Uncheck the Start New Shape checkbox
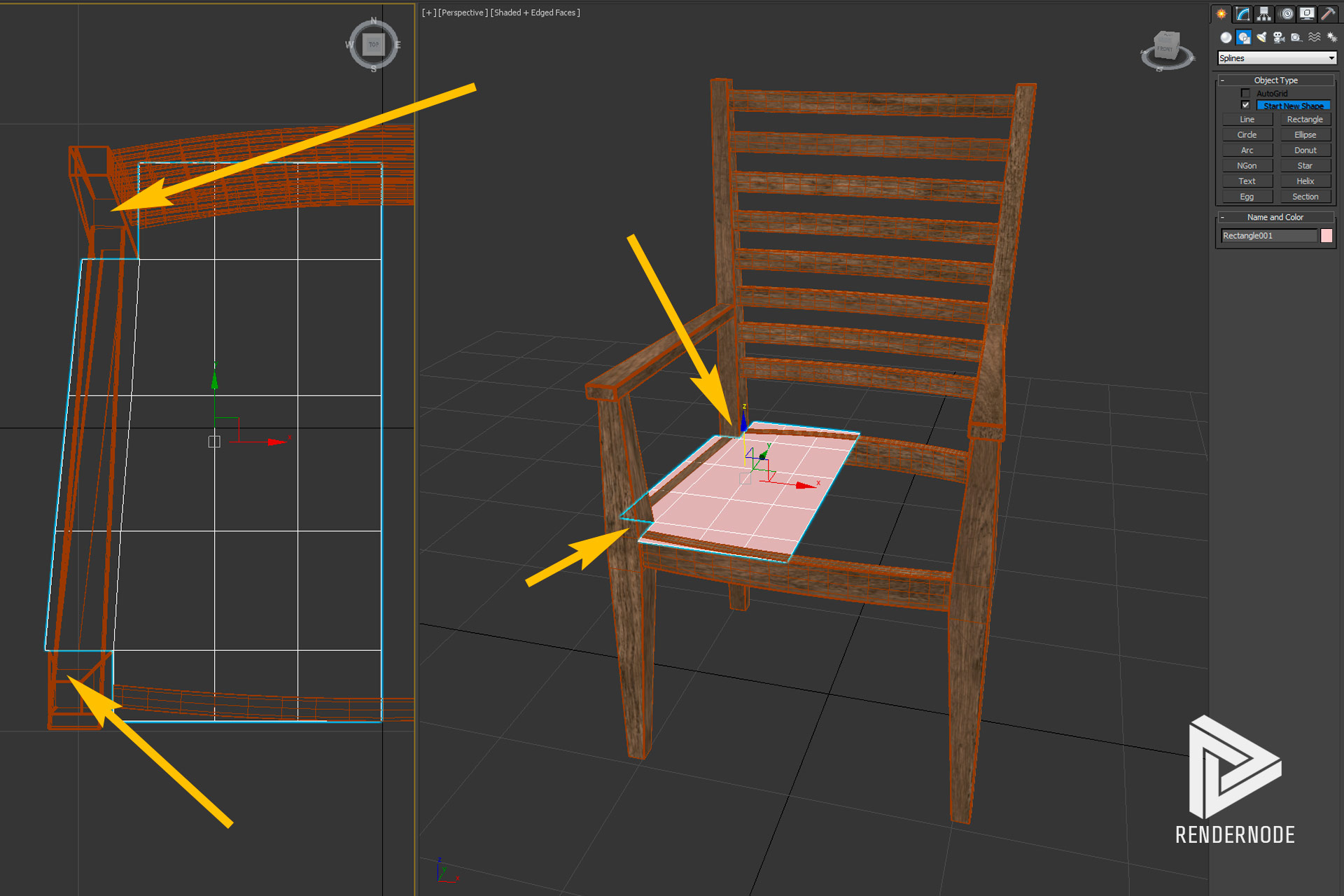The image size is (1344, 896). click(1245, 105)
